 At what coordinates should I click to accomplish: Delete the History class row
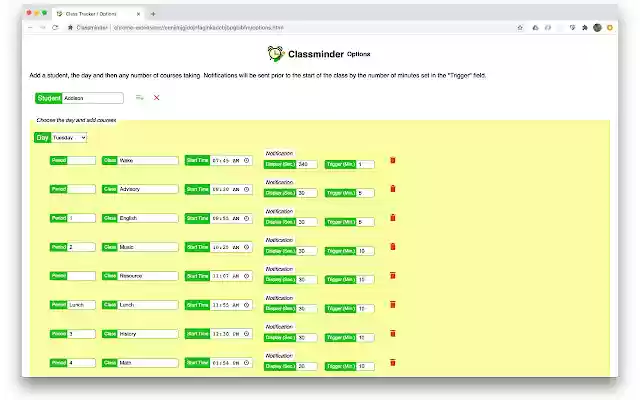pyautogui.click(x=393, y=333)
